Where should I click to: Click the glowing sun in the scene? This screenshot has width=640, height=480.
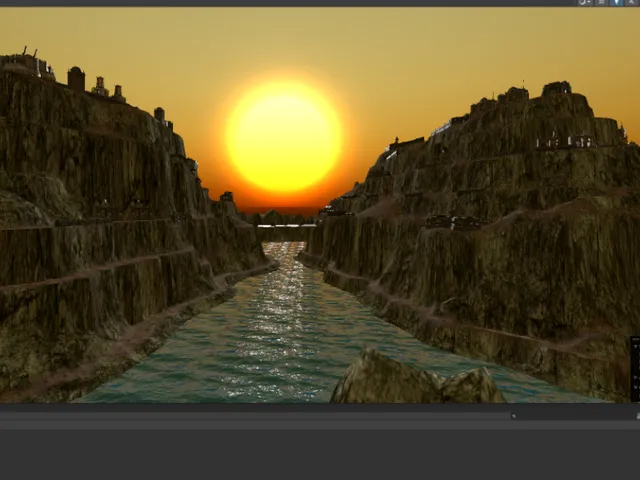(284, 137)
